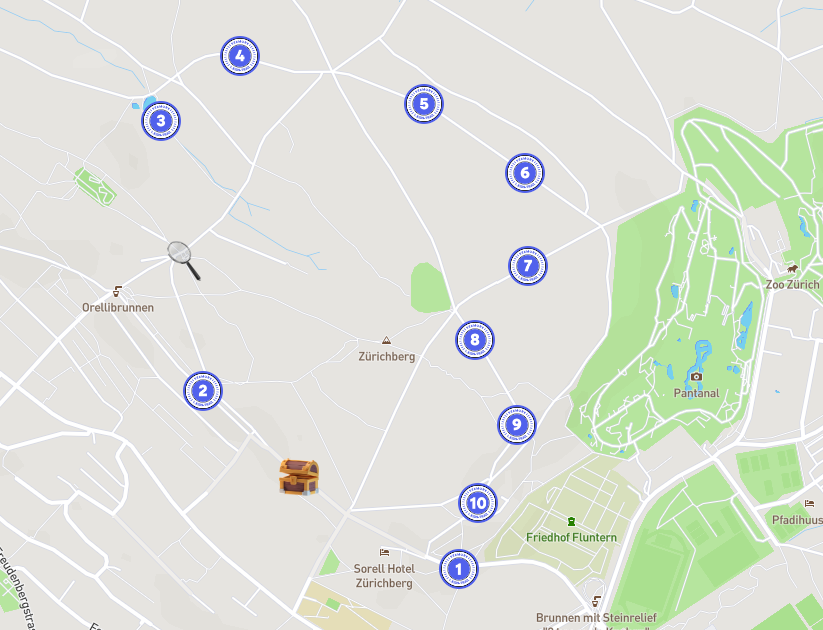This screenshot has width=823, height=630.
Task: Click the Pantanal camera point of interest
Action: pyautogui.click(x=696, y=376)
